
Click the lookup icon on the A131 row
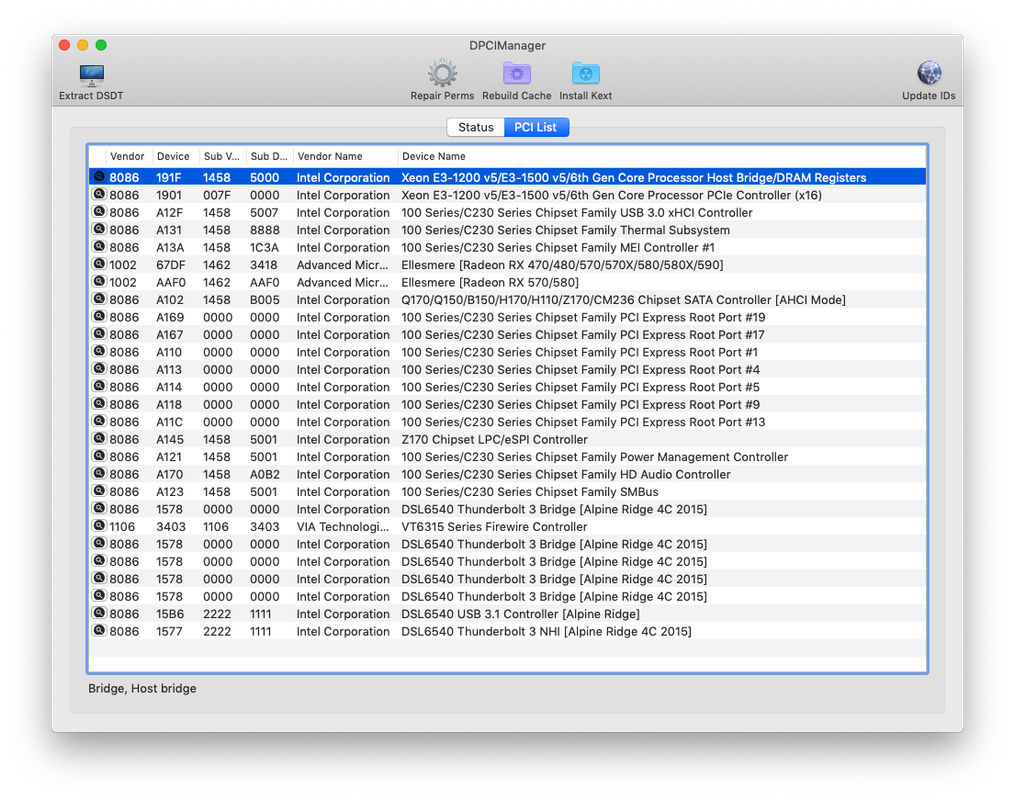[x=99, y=229]
